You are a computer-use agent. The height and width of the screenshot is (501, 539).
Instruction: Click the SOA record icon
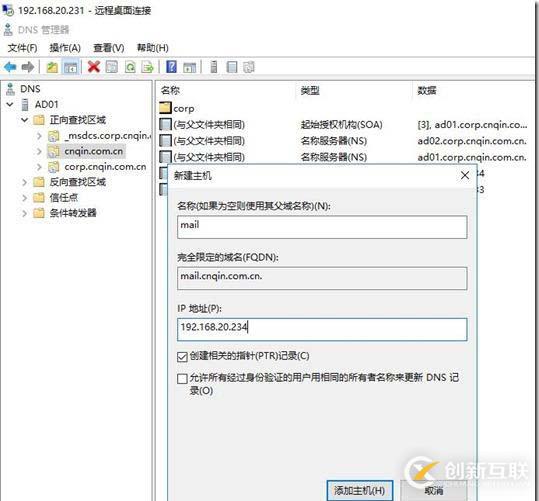(x=165, y=124)
